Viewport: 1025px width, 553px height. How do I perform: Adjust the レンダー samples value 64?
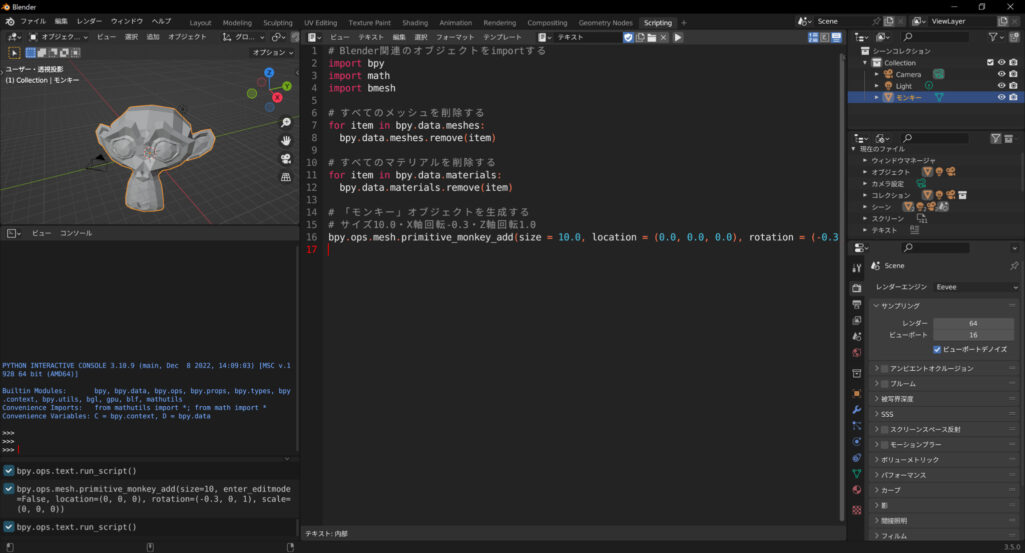[973, 324]
